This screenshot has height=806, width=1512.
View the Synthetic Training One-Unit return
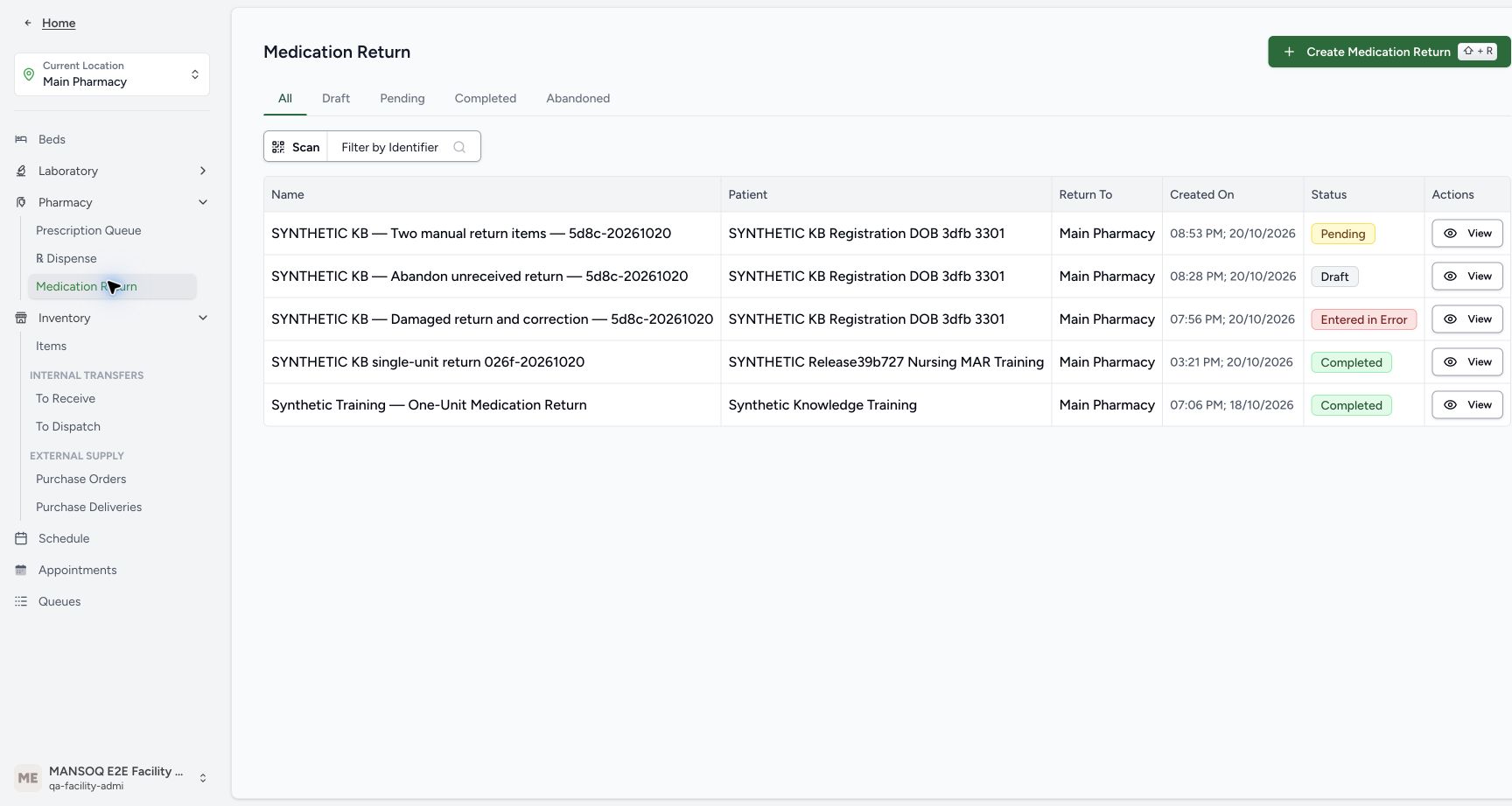point(1467,405)
